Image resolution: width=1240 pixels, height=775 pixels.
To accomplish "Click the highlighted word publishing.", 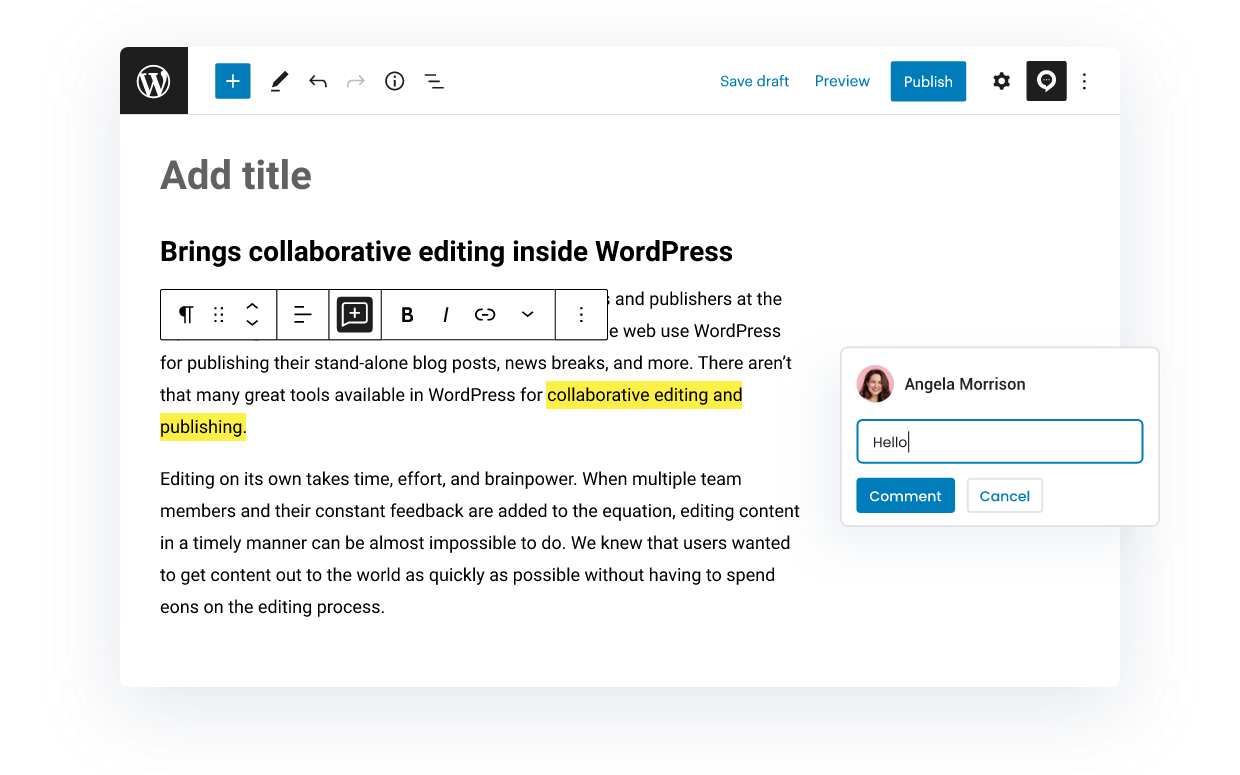I will coord(201,427).
